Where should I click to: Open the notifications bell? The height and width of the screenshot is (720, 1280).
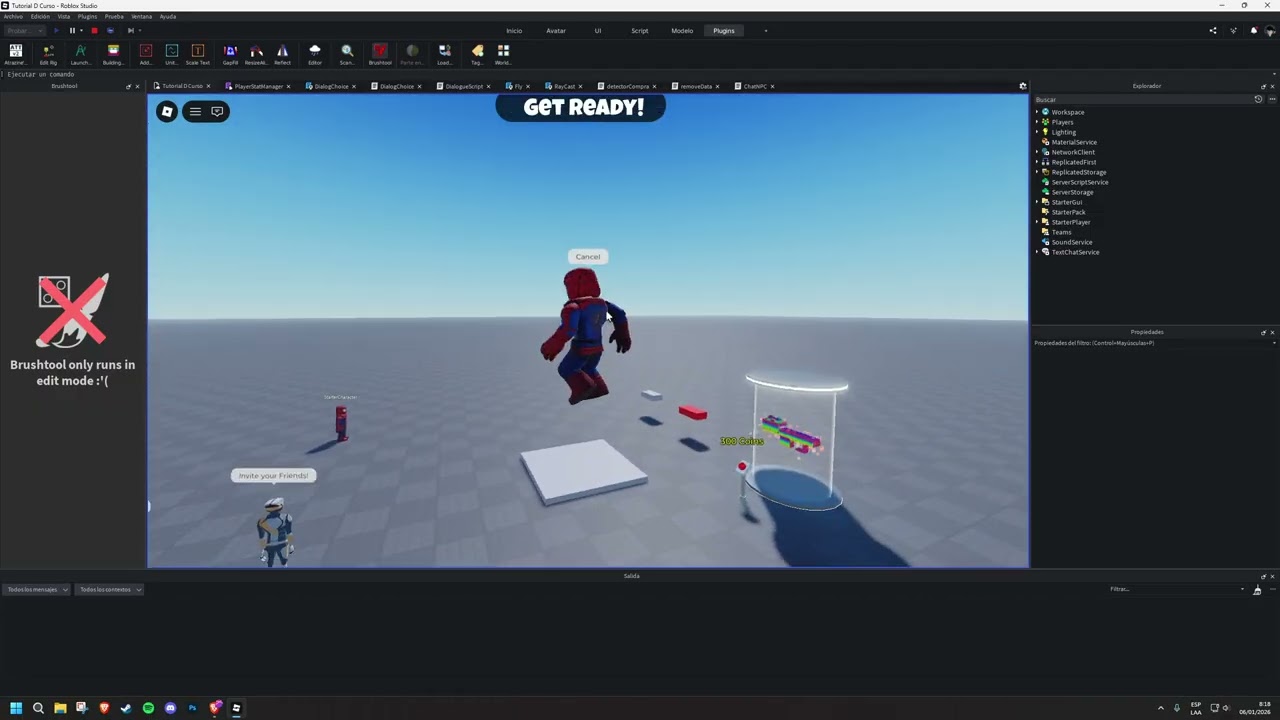[1254, 31]
